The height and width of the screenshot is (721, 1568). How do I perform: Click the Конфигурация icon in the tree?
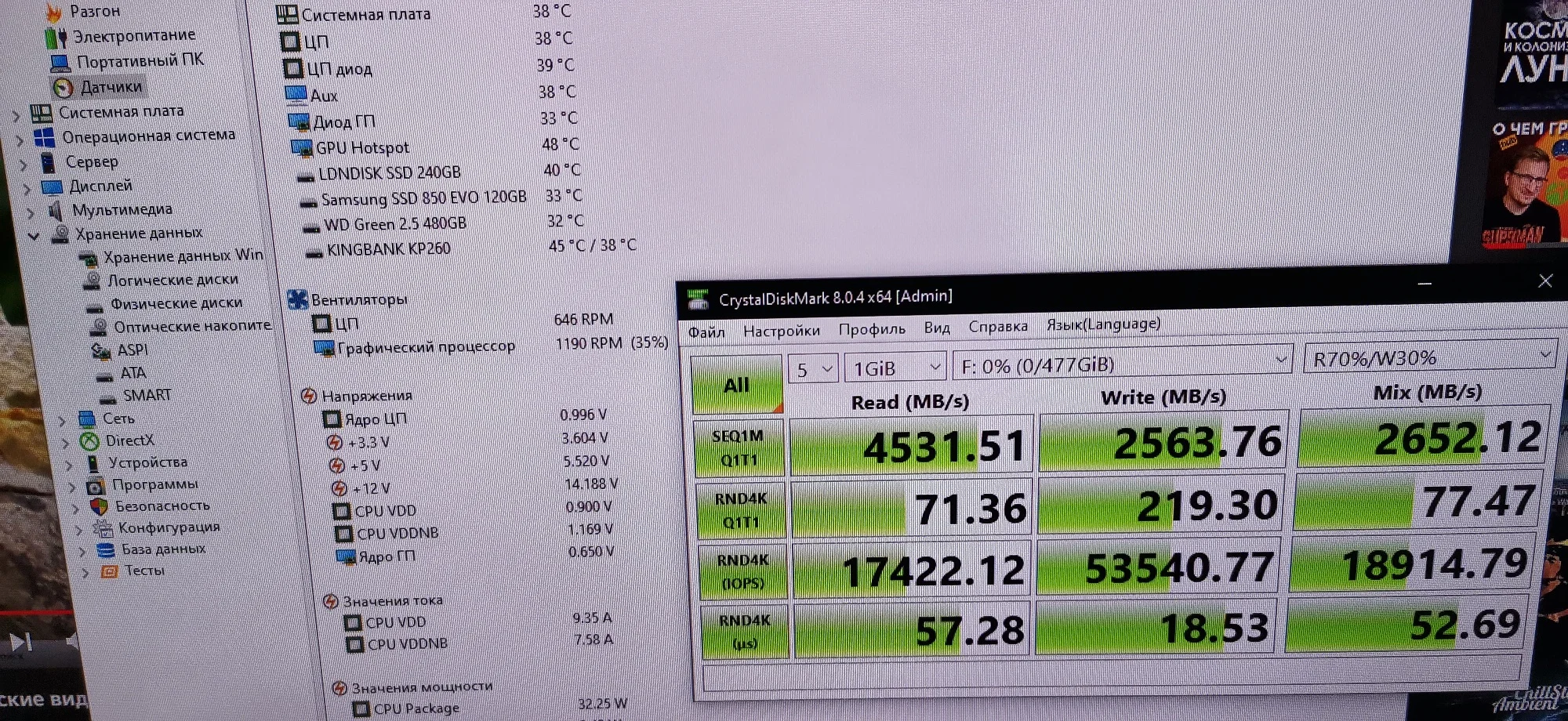pyautogui.click(x=103, y=528)
